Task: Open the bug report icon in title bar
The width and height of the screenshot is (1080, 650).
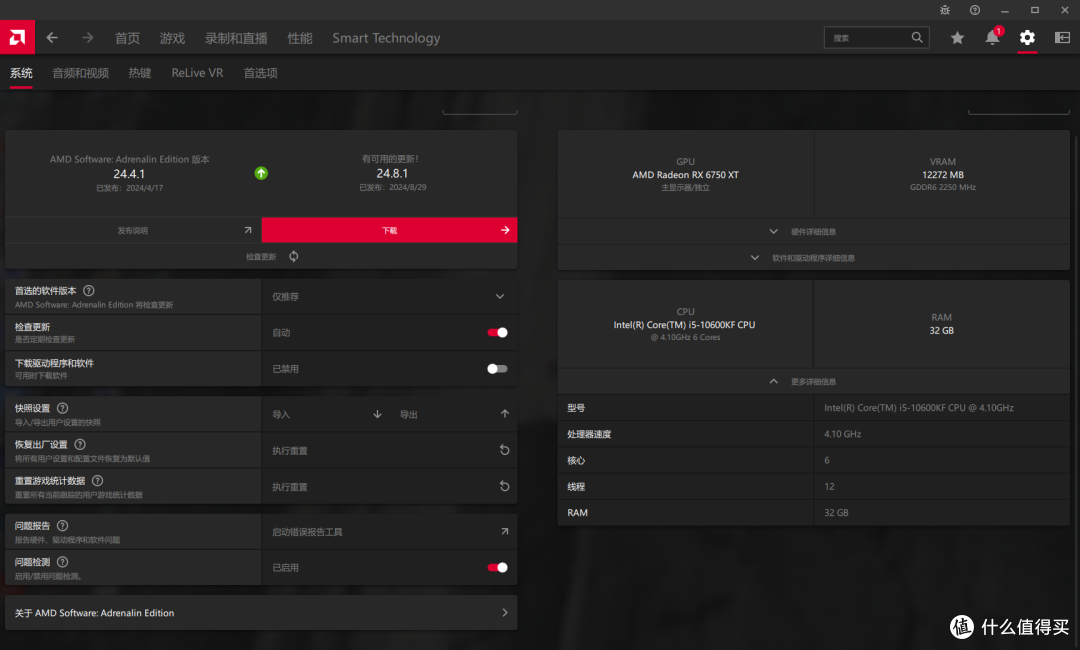Action: tap(945, 10)
